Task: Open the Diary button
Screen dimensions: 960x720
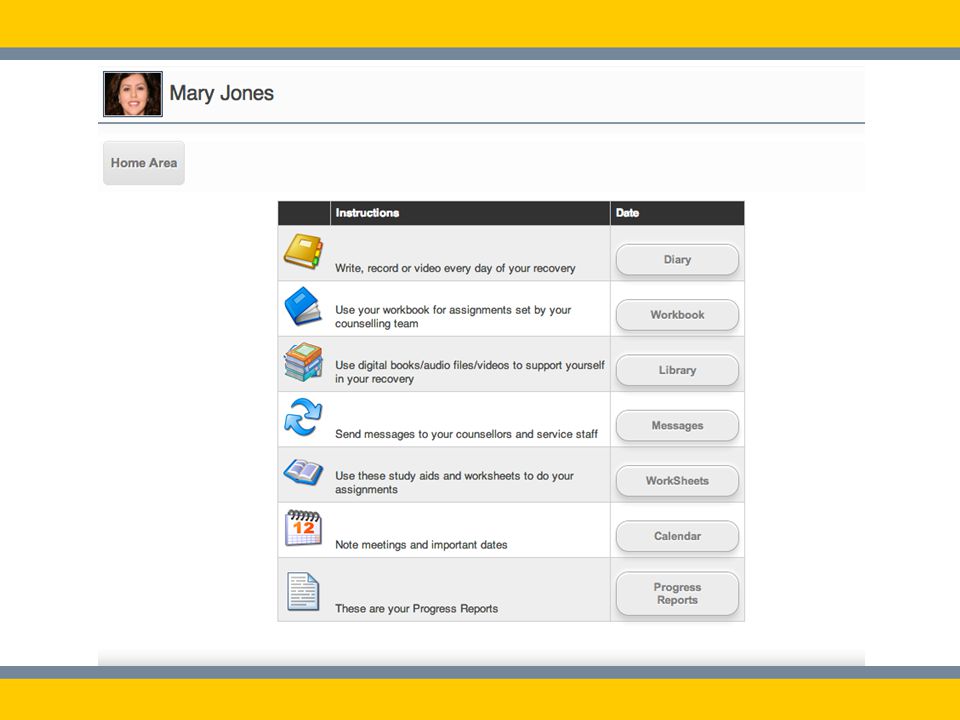Action: pos(677,260)
